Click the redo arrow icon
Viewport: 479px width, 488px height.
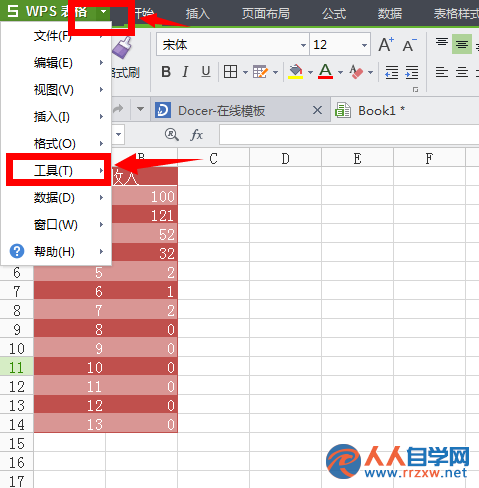click(x=118, y=109)
